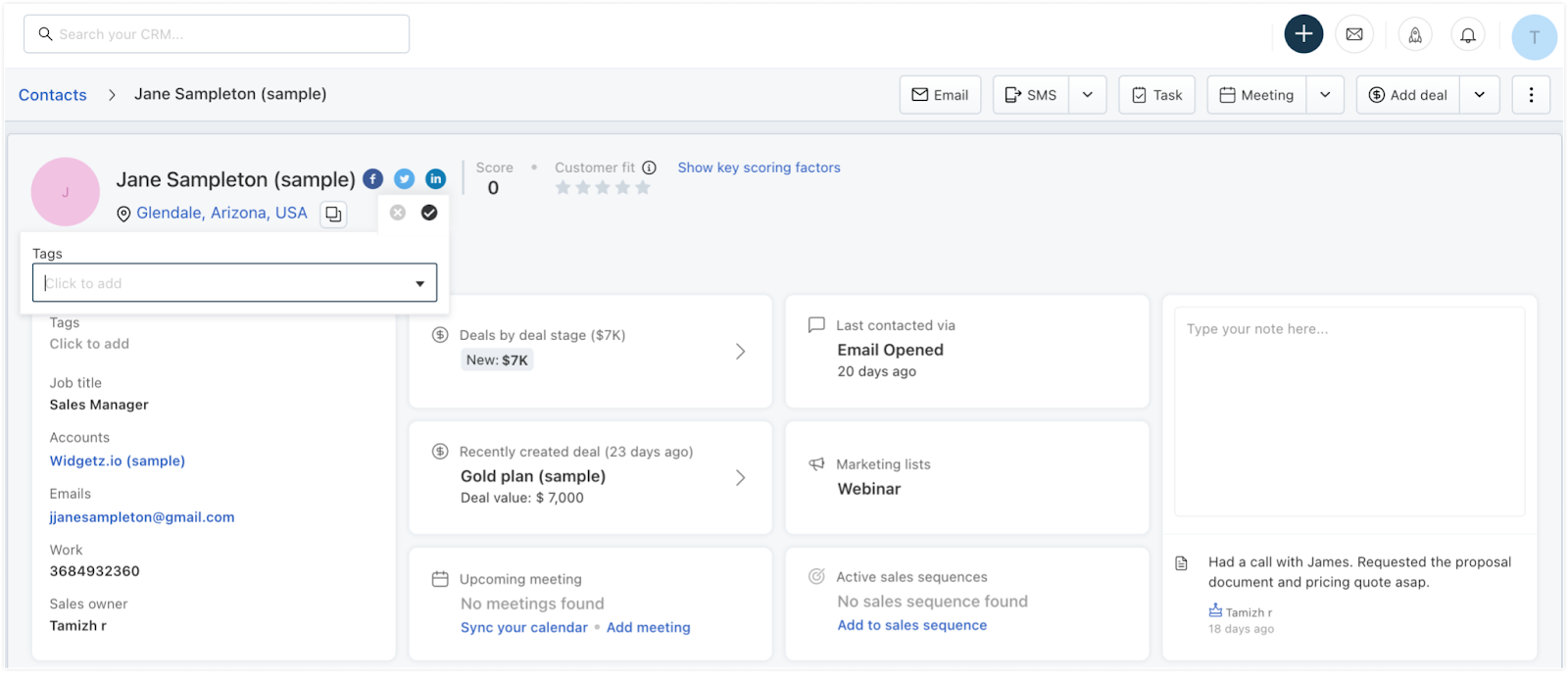The image size is (1568, 674).
Task: Click the New: $7K stage badge
Action: (497, 360)
